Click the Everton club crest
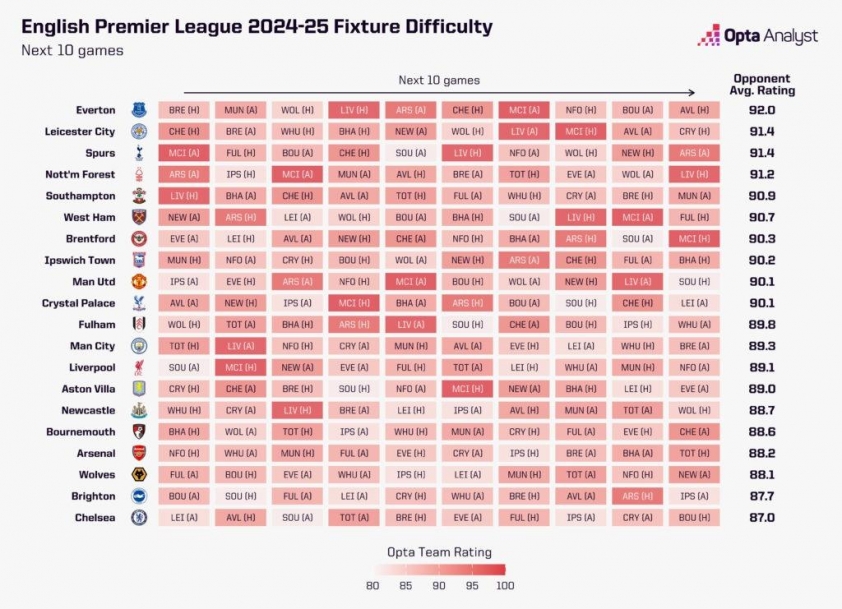 139,110
